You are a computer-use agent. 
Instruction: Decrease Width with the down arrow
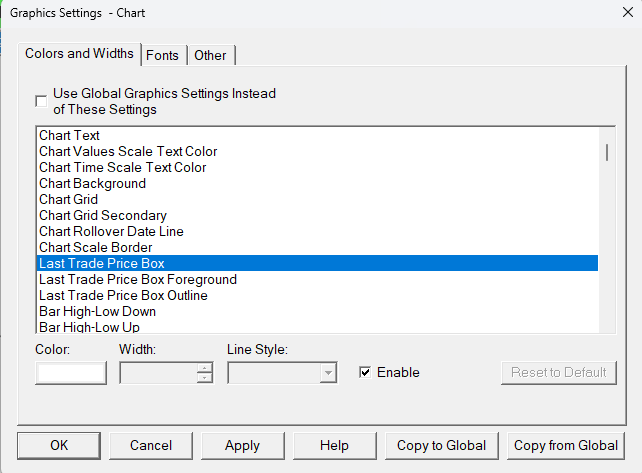point(204,378)
